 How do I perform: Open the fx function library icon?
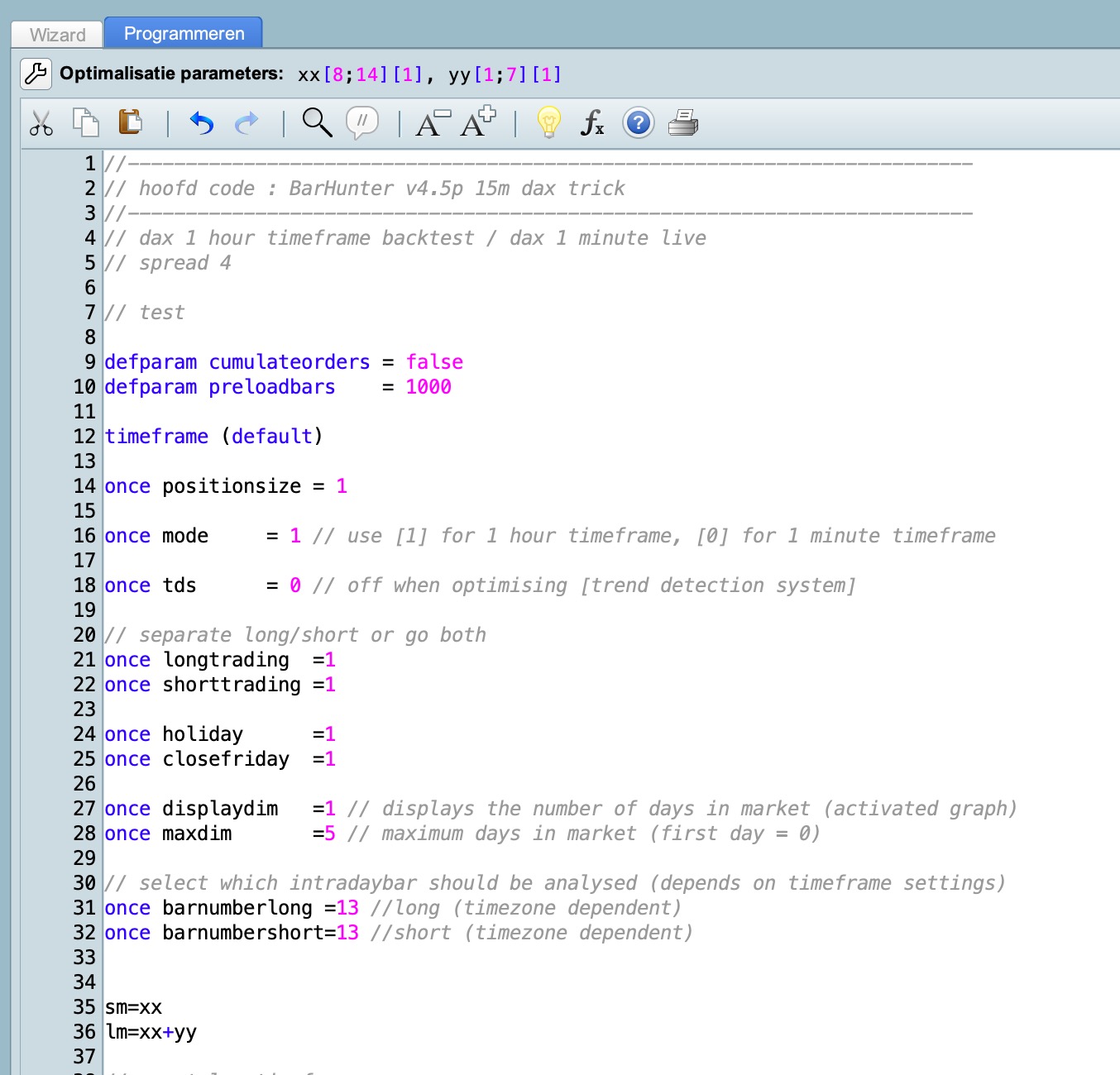[x=592, y=123]
